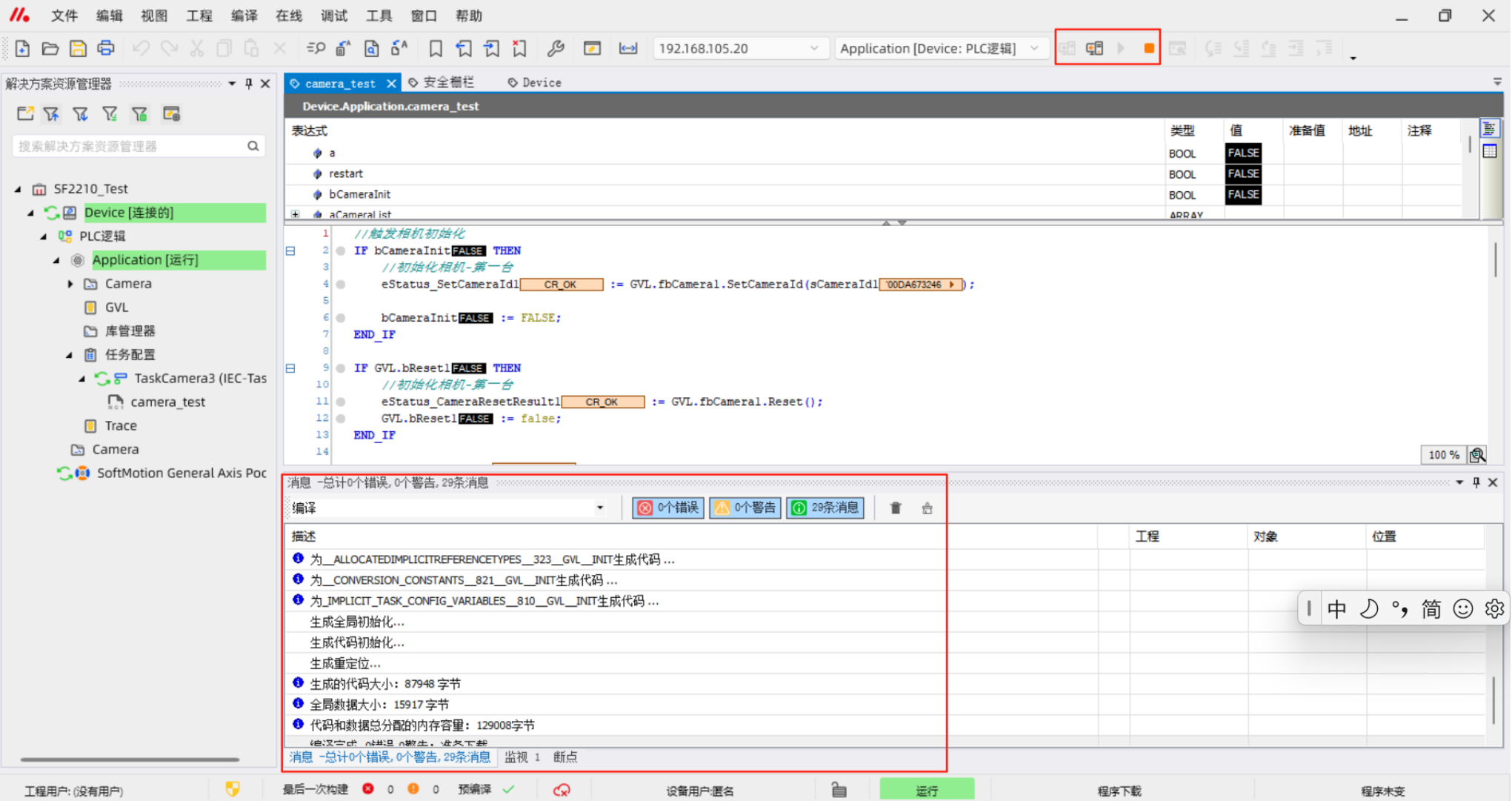This screenshot has width=1512, height=801.
Task: Click the bookmark toggle icon in toolbar
Action: 436,48
